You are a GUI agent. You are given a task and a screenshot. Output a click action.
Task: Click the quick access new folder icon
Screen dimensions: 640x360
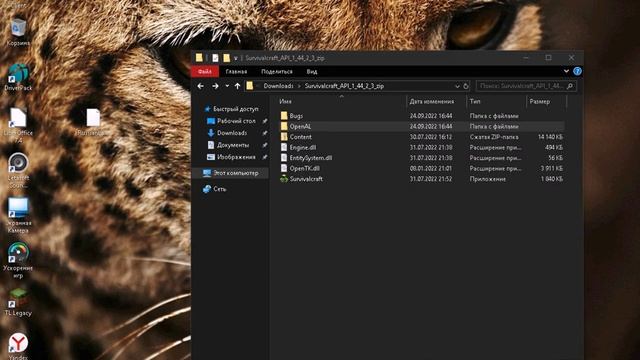pyautogui.click(x=226, y=58)
